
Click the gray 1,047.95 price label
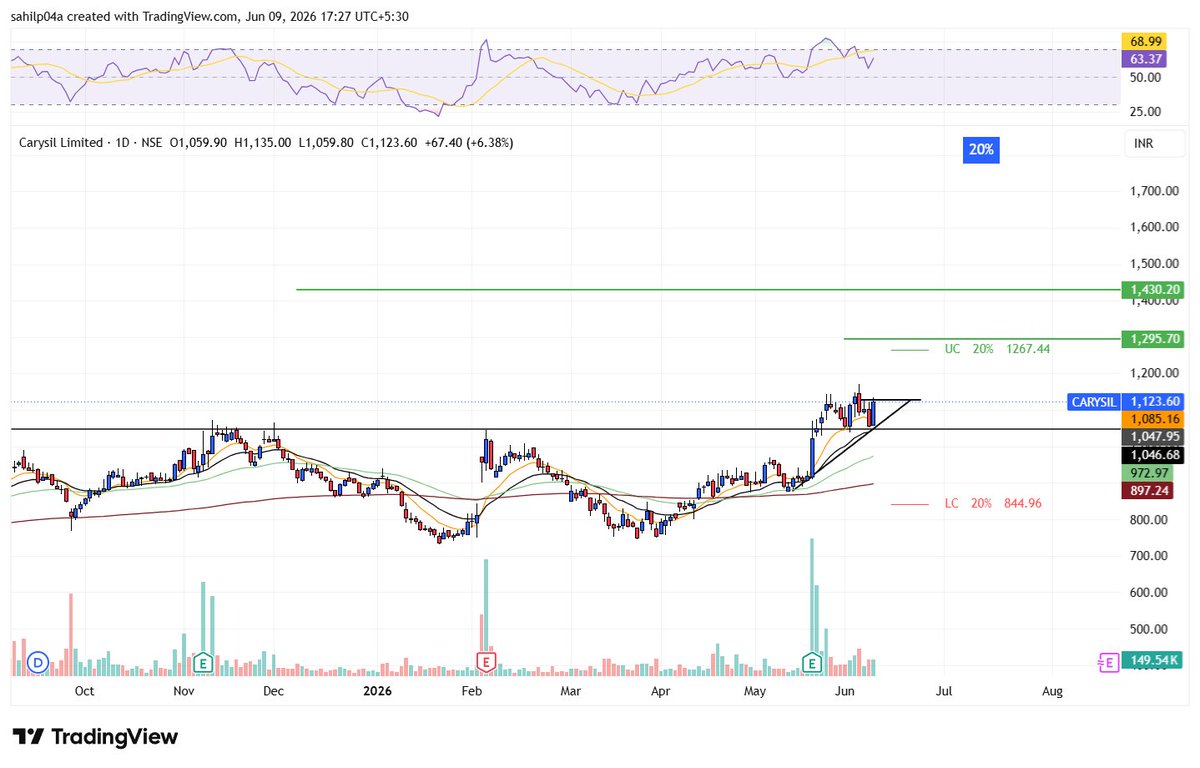pyautogui.click(x=1152, y=437)
